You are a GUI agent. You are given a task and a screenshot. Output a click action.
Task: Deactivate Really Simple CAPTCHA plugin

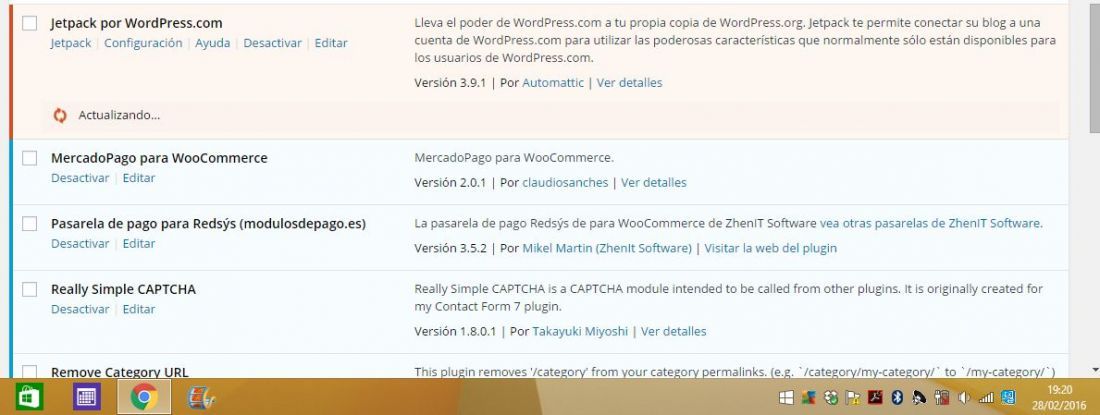pos(80,309)
